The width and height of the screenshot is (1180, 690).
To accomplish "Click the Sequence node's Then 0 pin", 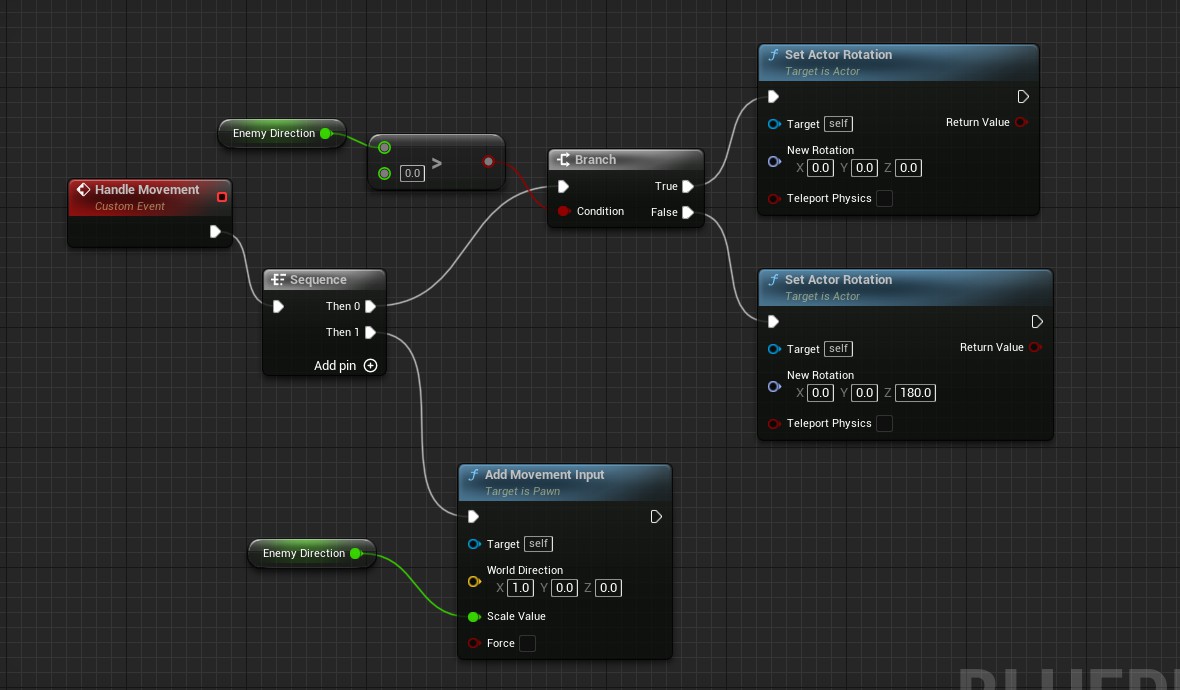I will pos(370,307).
